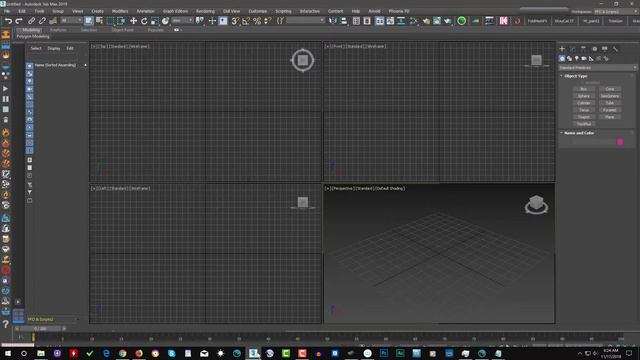
Task: Select the Cameras creation category
Action: tap(584, 59)
